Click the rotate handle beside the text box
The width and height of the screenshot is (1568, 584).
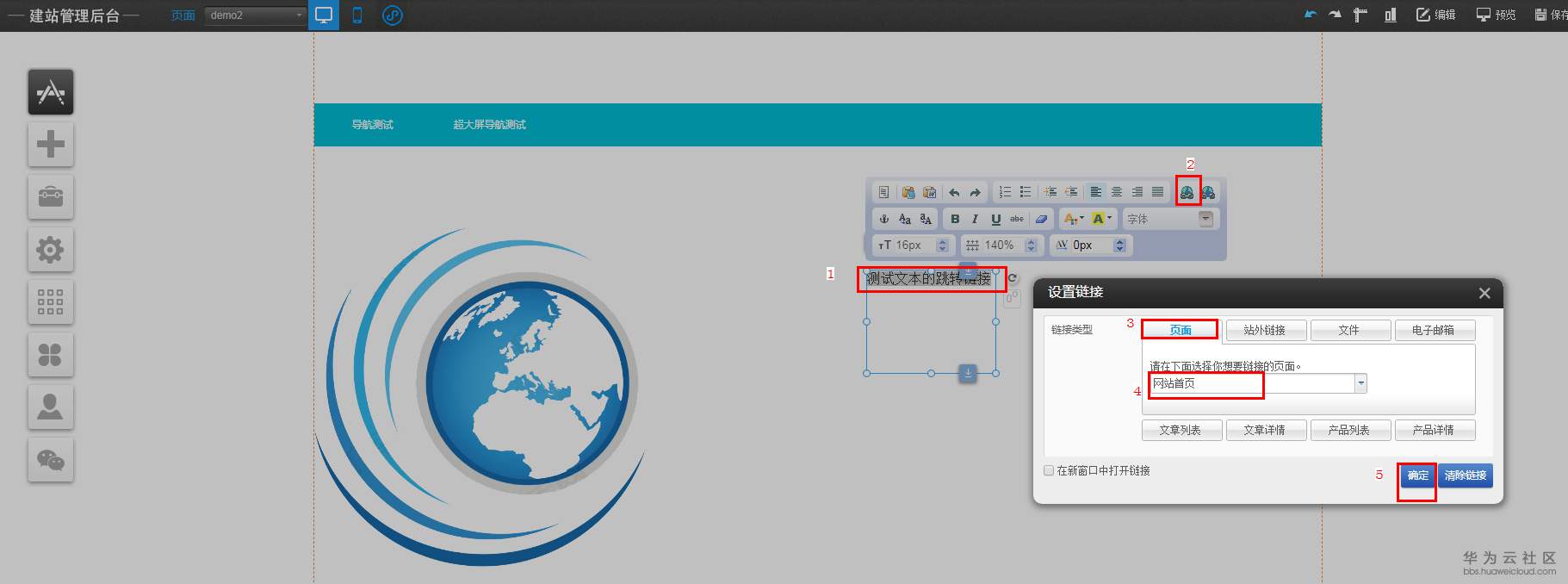[1013, 278]
